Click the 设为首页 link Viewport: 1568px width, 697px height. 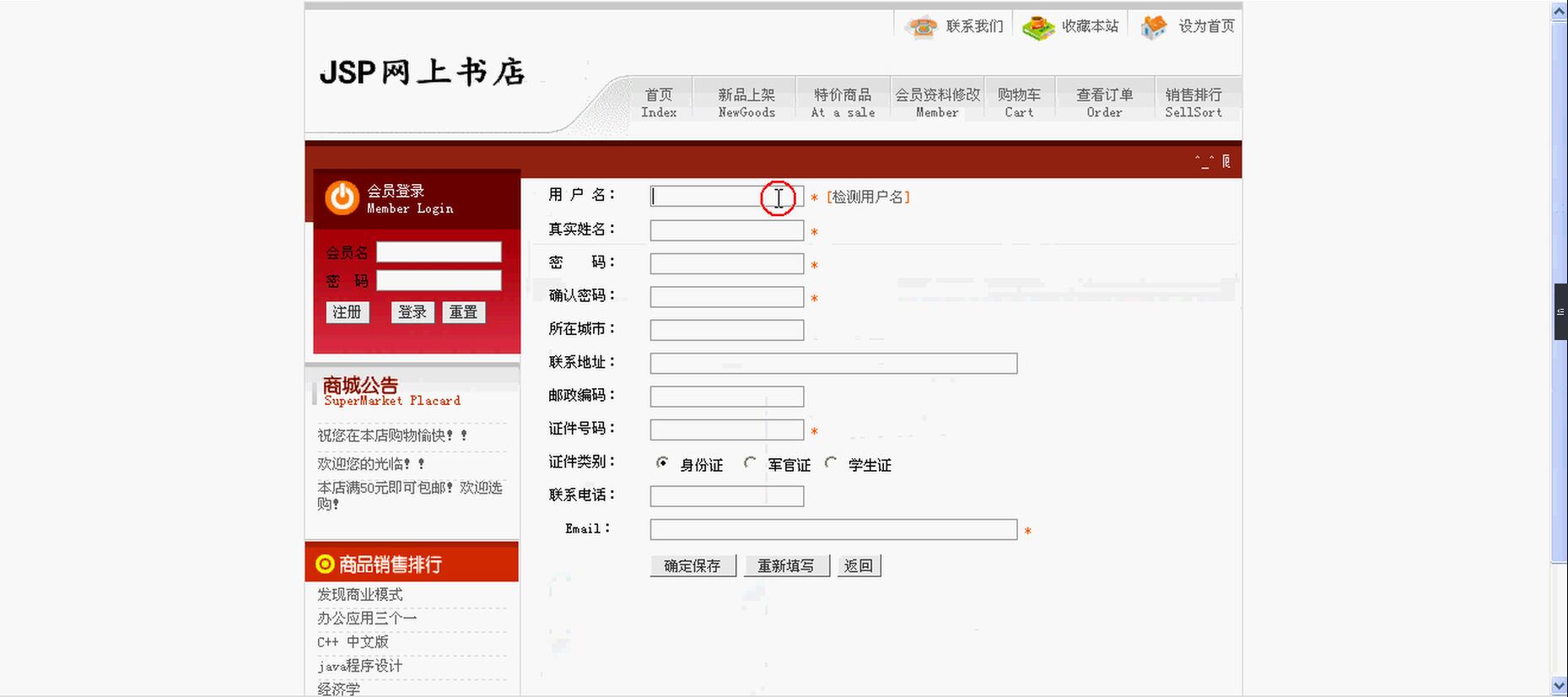(x=1206, y=27)
